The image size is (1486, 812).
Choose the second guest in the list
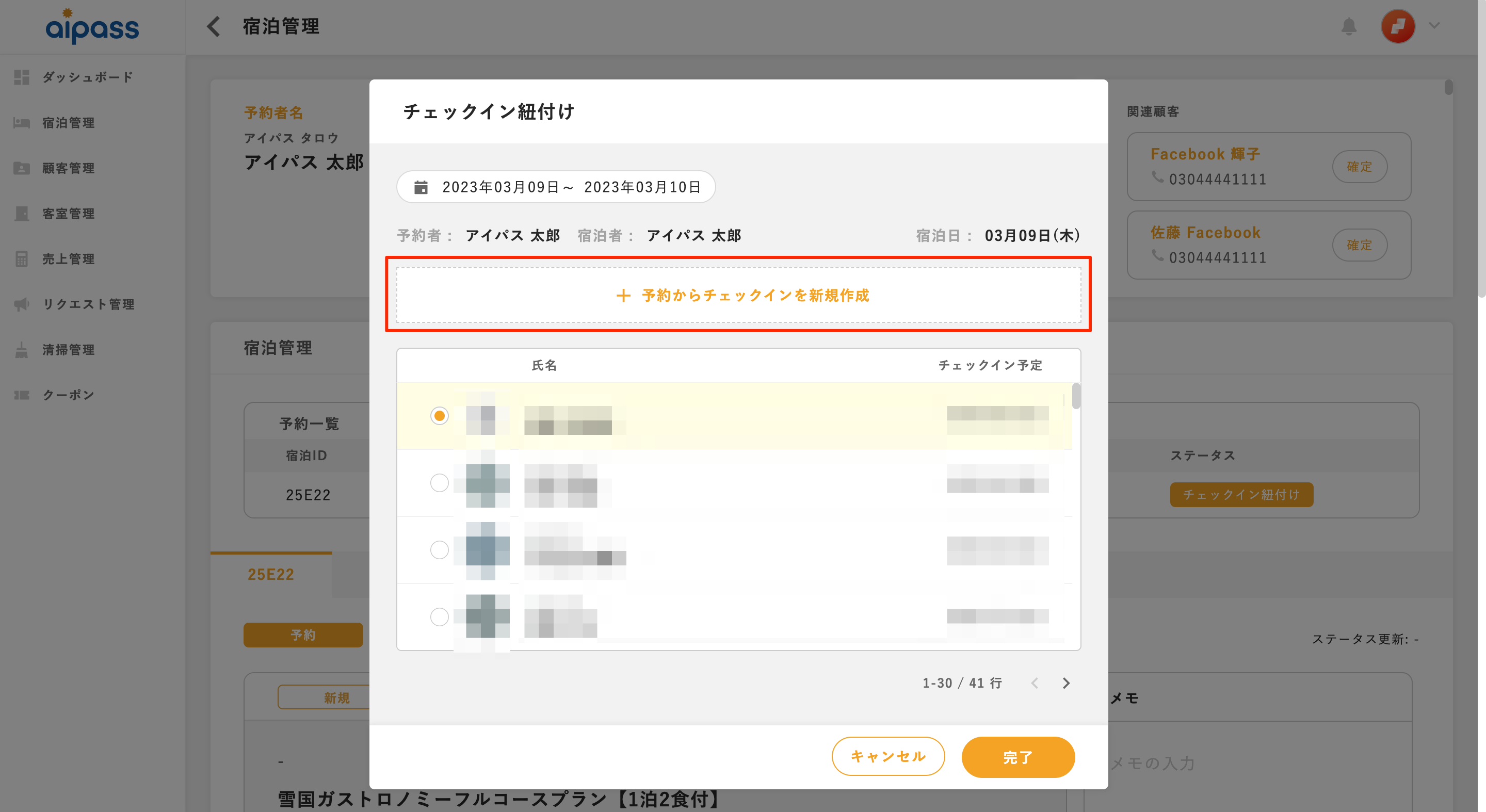[x=440, y=483]
